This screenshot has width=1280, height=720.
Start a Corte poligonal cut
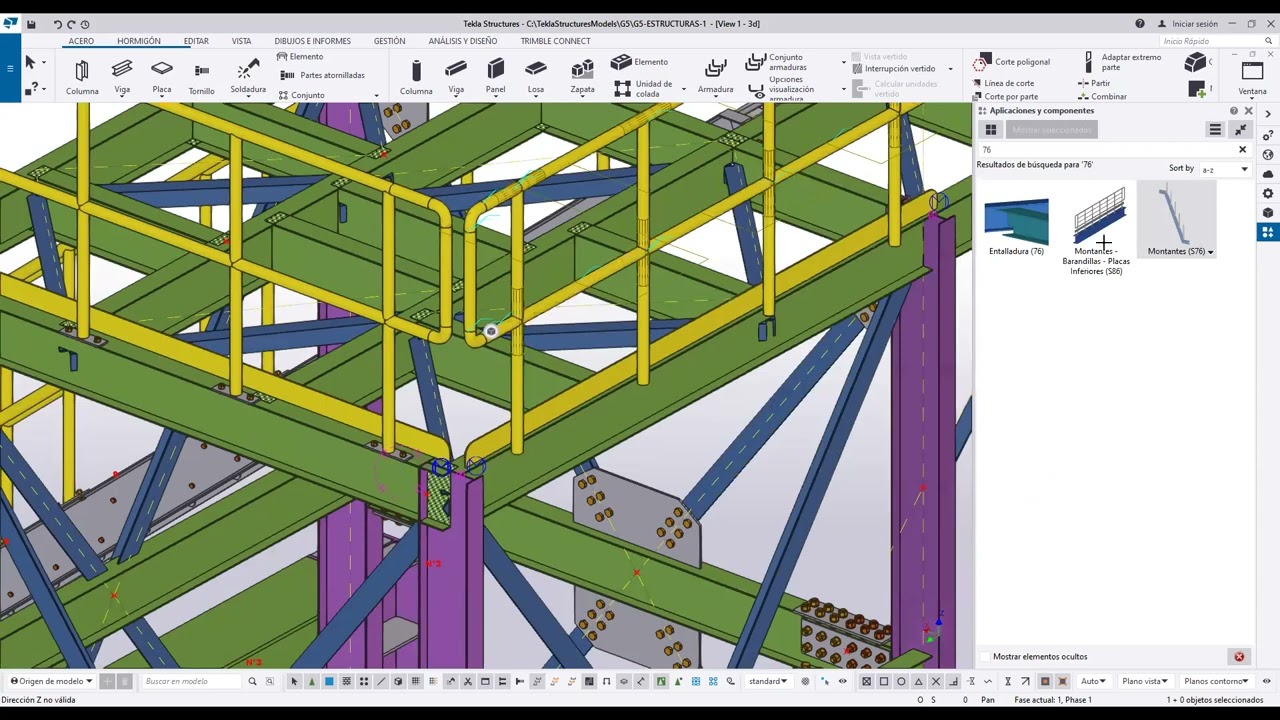pos(1013,62)
